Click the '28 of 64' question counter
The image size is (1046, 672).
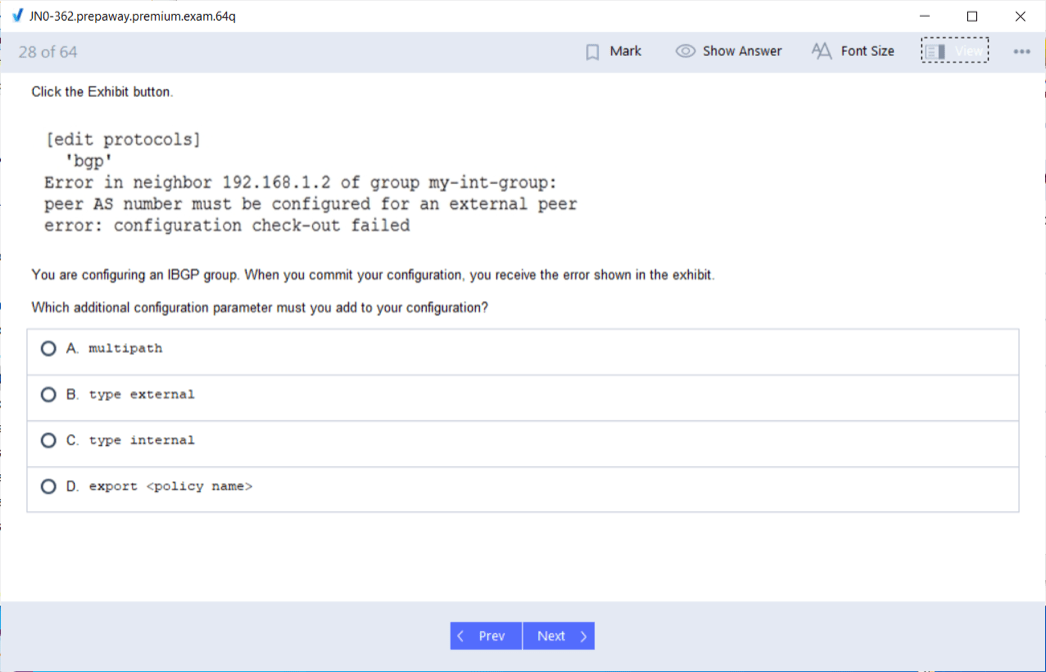[48, 52]
